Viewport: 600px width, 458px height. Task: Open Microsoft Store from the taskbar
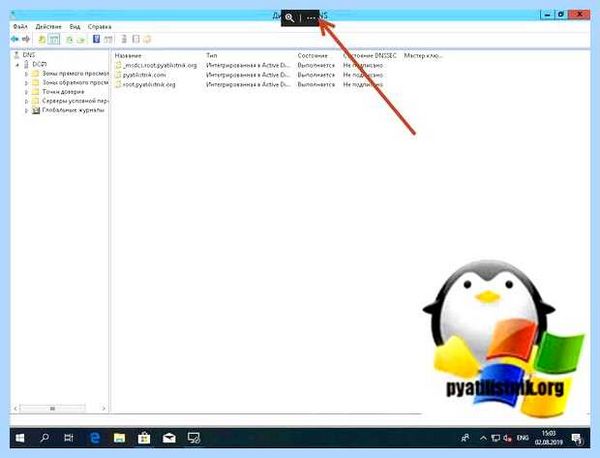point(144,438)
